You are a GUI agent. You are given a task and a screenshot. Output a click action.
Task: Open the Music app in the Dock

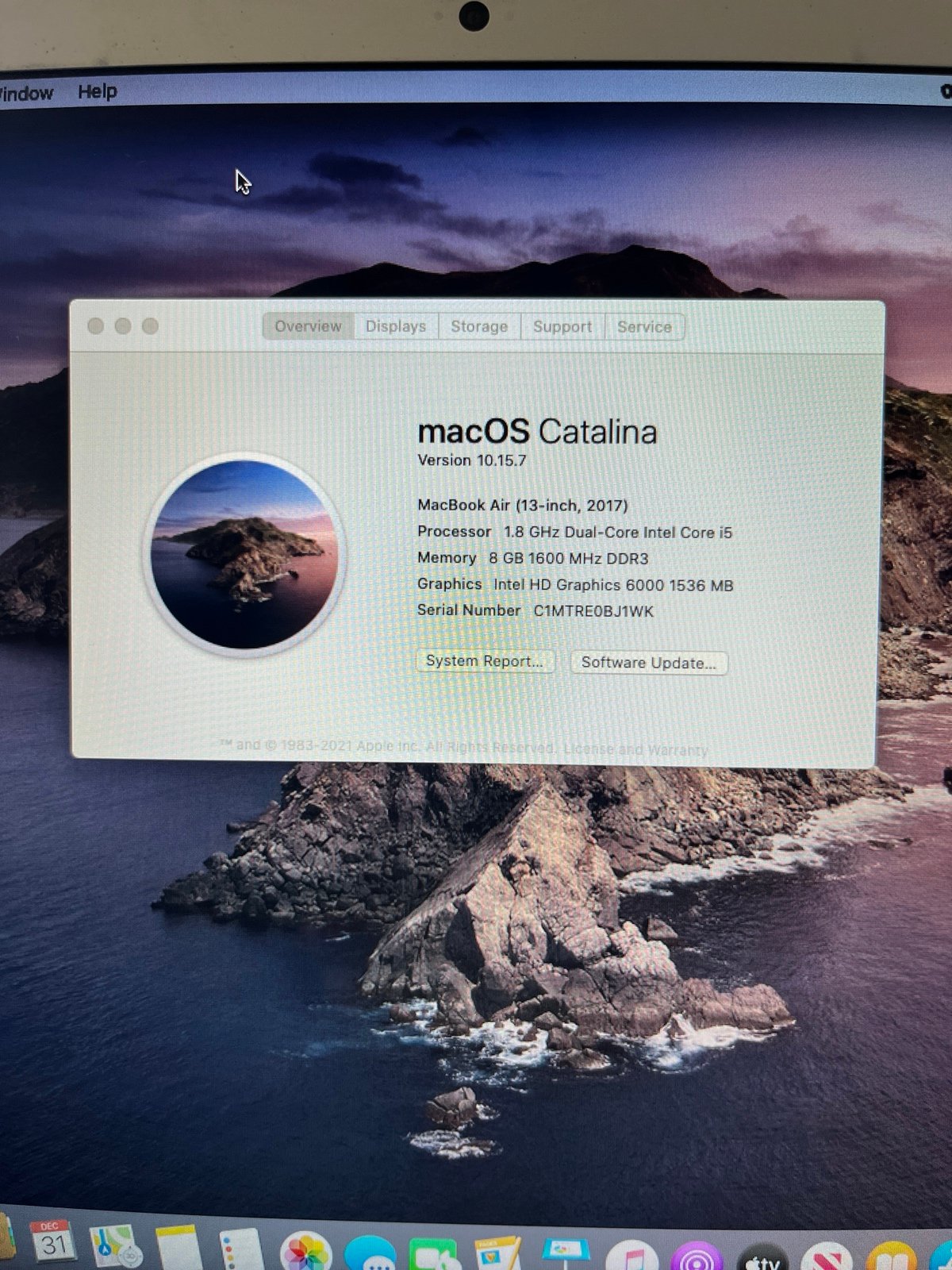(632, 1257)
